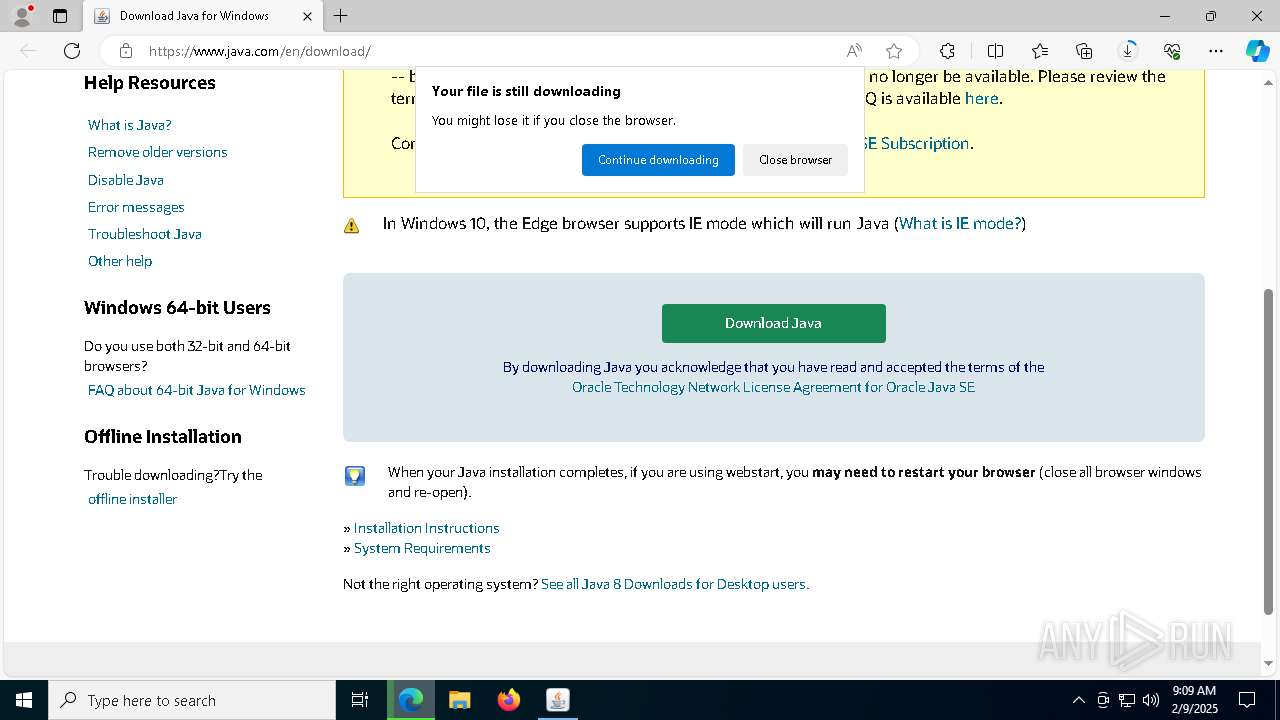Open Remove older versions link

158,152
